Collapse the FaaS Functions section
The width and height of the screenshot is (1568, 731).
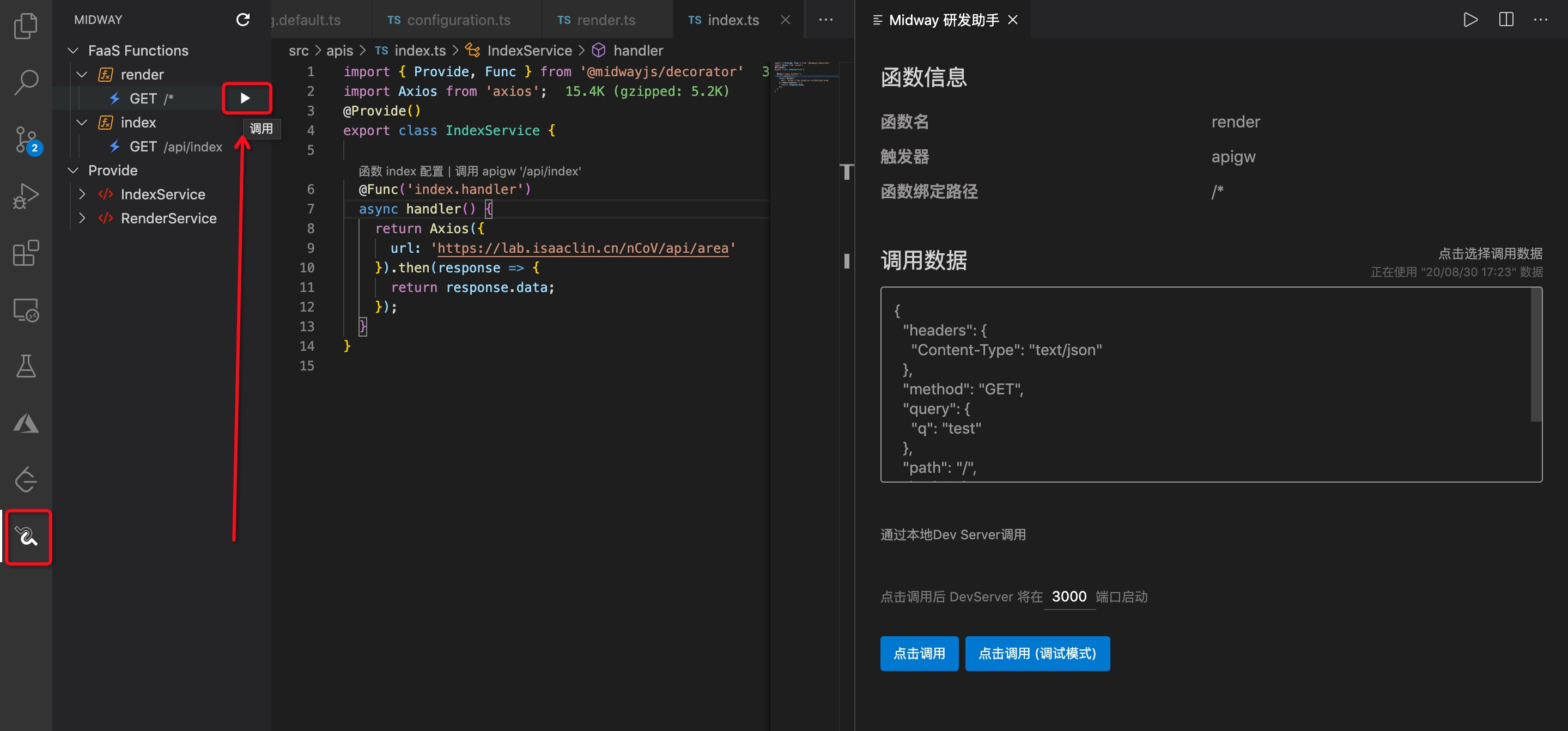(73, 51)
